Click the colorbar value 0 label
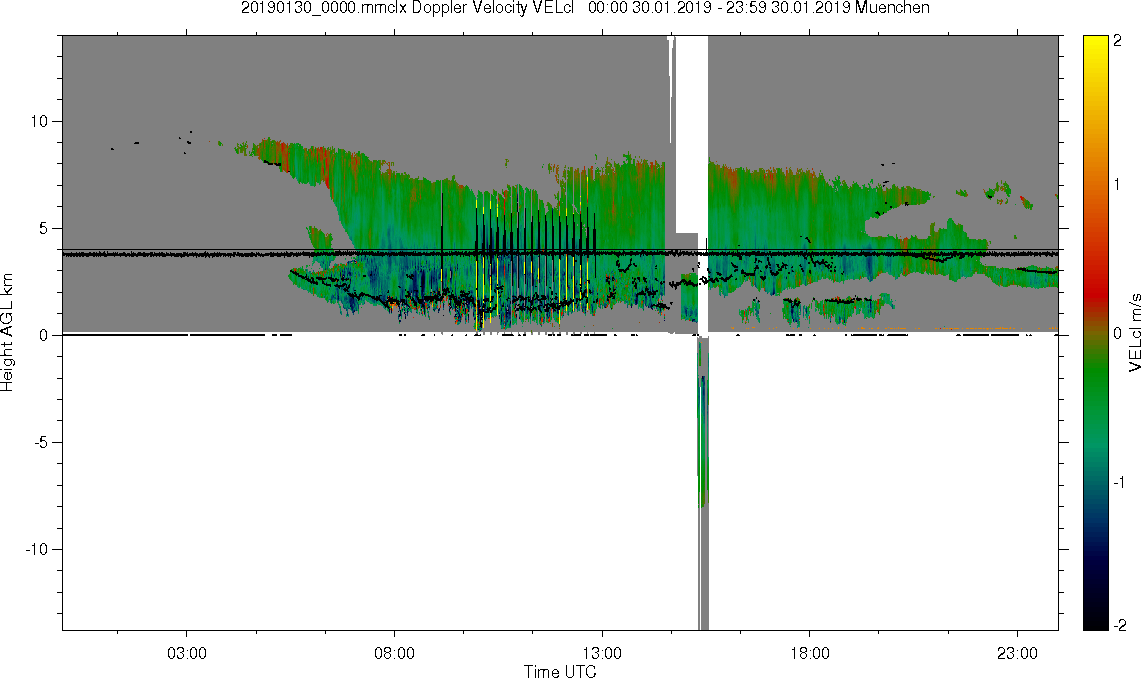 1118,333
